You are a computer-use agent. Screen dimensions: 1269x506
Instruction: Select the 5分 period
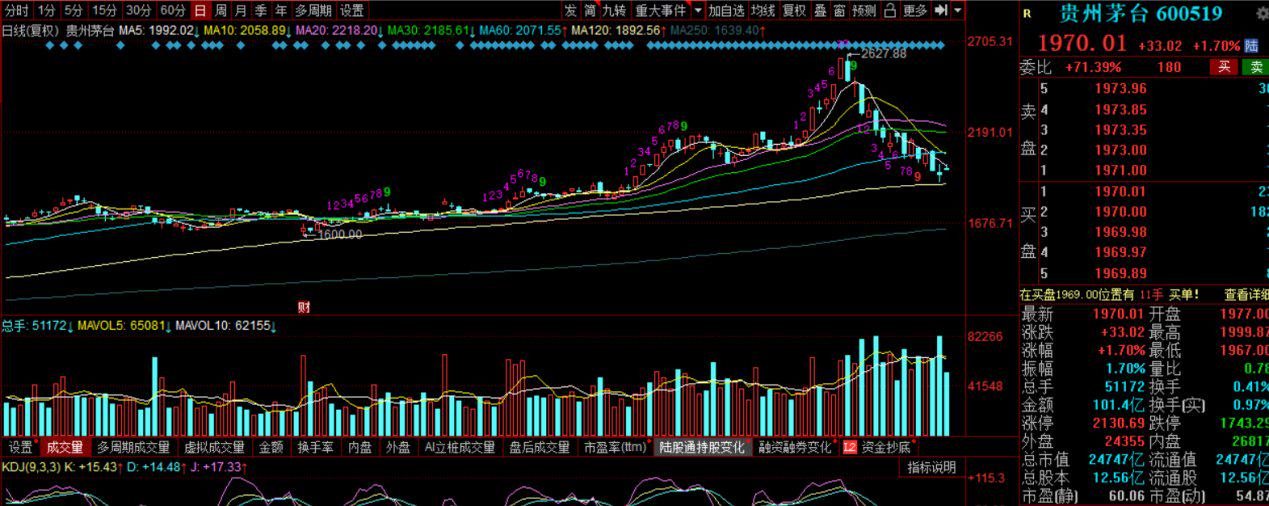pyautogui.click(x=75, y=10)
